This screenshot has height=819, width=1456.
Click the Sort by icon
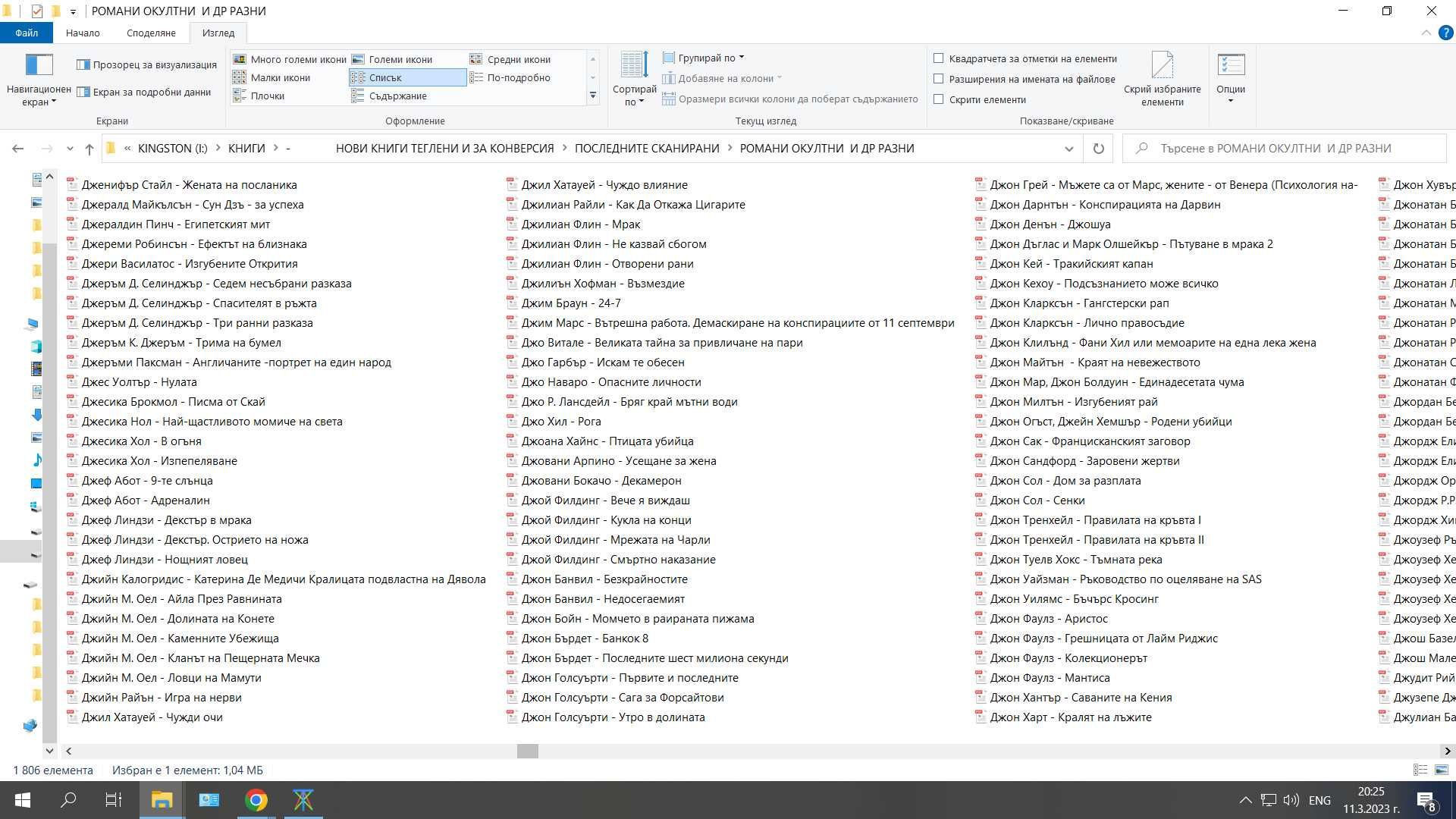634,65
